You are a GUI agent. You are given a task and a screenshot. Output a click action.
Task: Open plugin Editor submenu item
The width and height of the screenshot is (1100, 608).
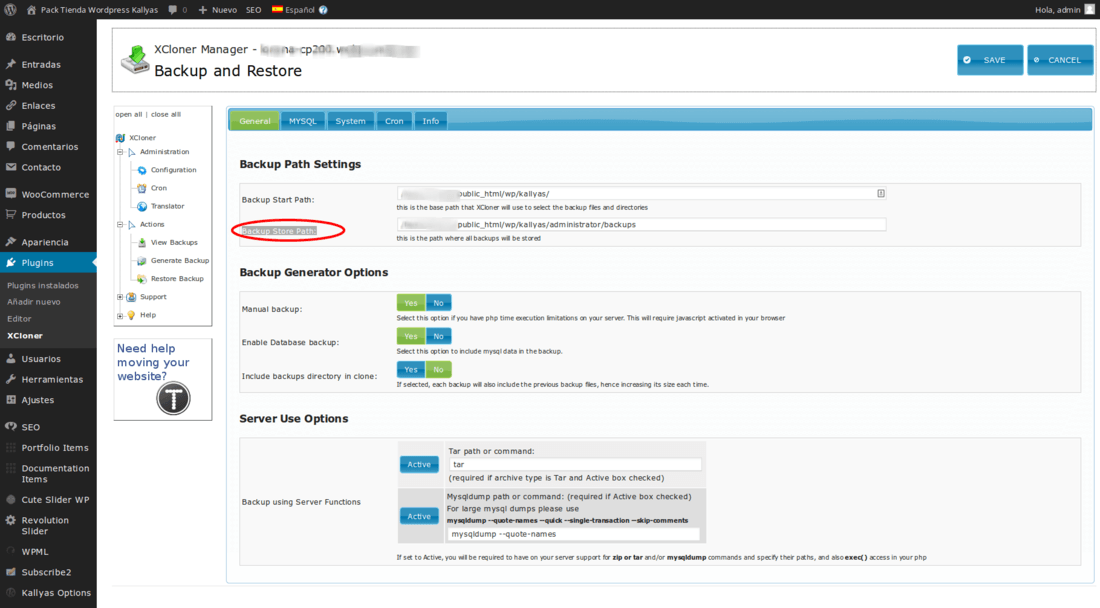[x=20, y=319]
